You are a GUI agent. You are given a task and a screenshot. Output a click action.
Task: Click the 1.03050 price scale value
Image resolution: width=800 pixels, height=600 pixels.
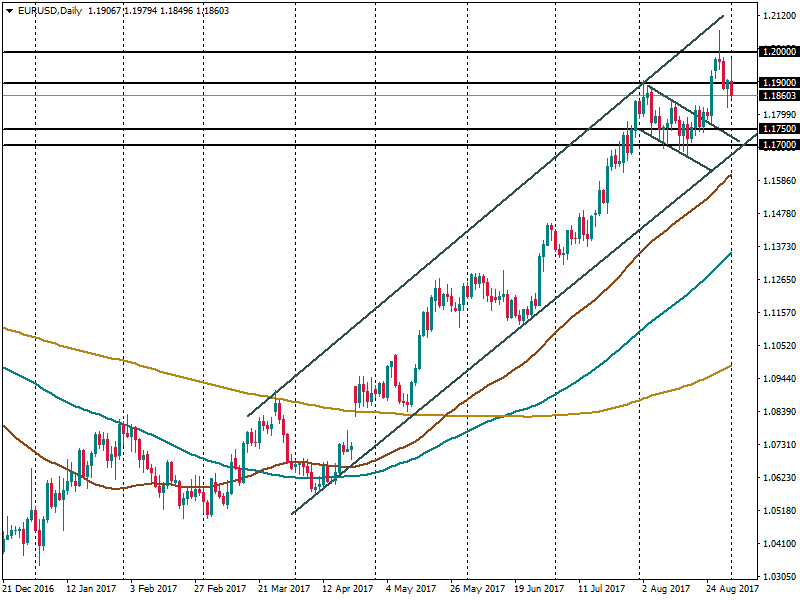pos(777,577)
